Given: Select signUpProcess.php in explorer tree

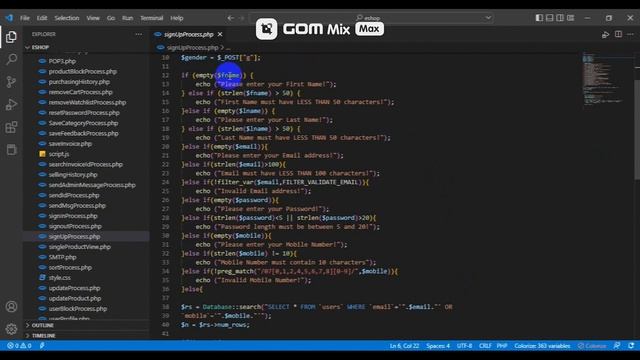Looking at the screenshot, I should [x=74, y=236].
